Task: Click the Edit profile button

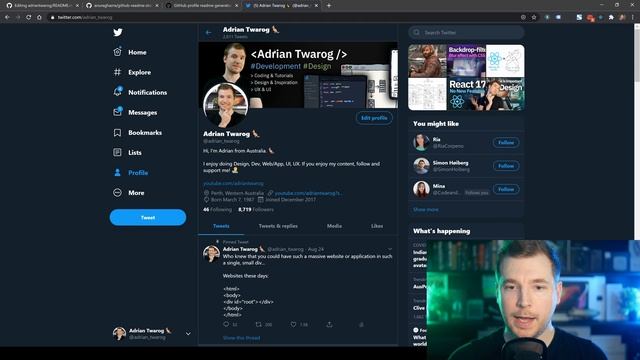Action: point(374,118)
